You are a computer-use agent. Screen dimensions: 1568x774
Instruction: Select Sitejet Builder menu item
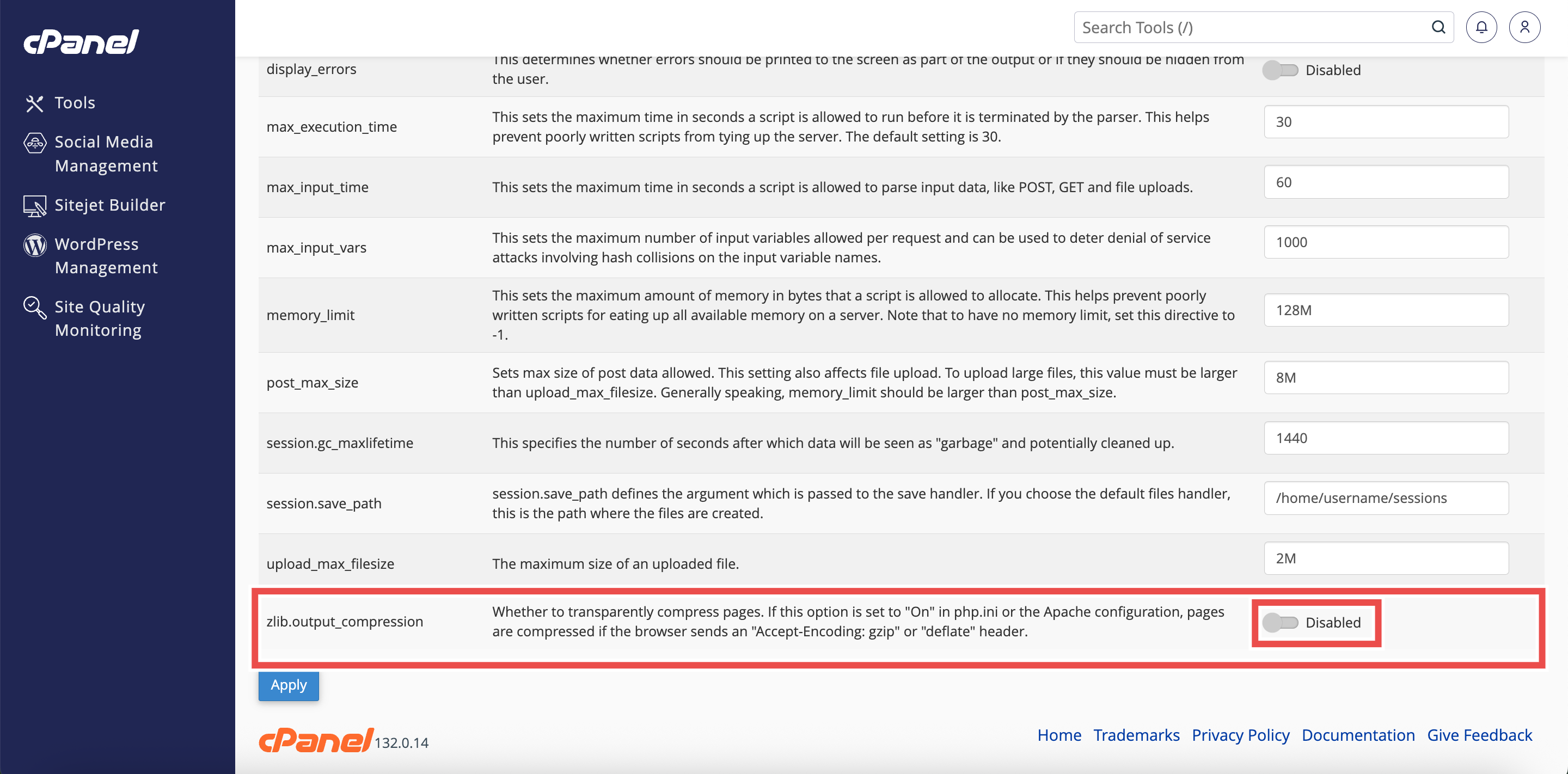tap(109, 205)
